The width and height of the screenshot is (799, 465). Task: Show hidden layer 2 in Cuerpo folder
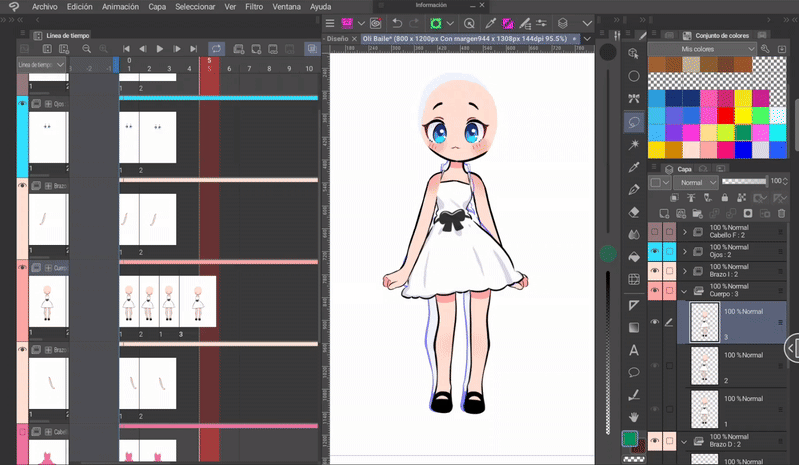[655, 366]
